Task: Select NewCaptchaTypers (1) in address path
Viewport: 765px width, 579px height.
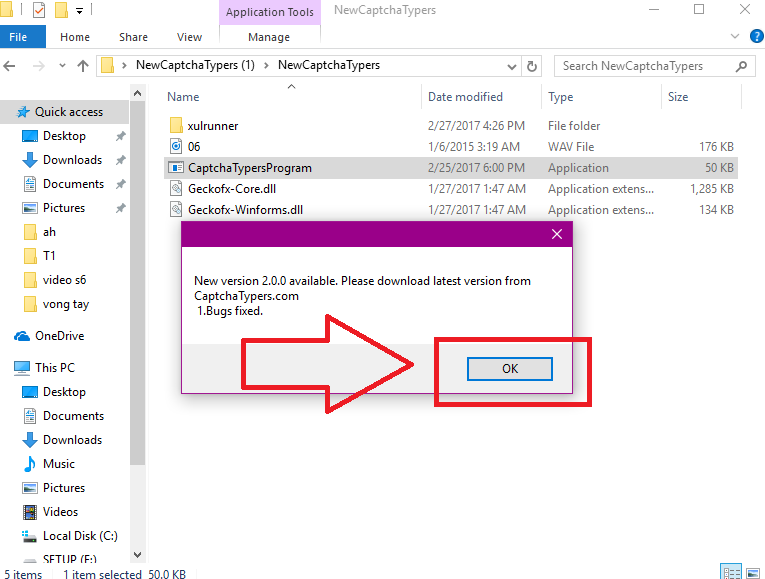Action: coord(195,65)
